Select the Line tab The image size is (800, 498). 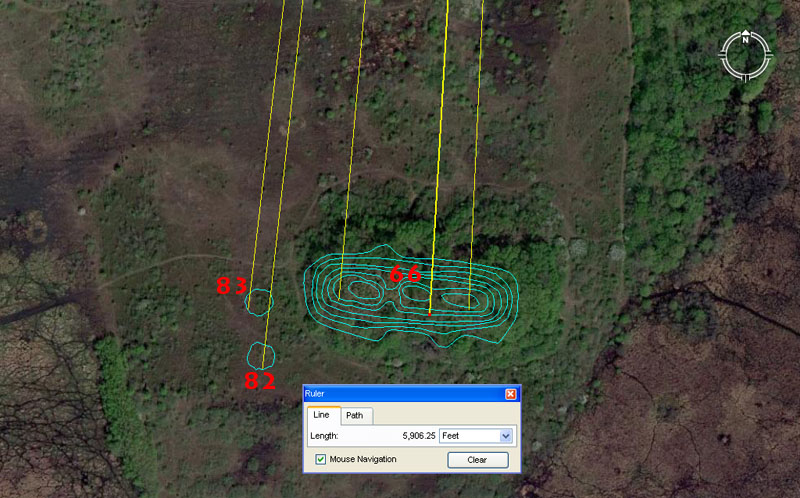coord(321,415)
